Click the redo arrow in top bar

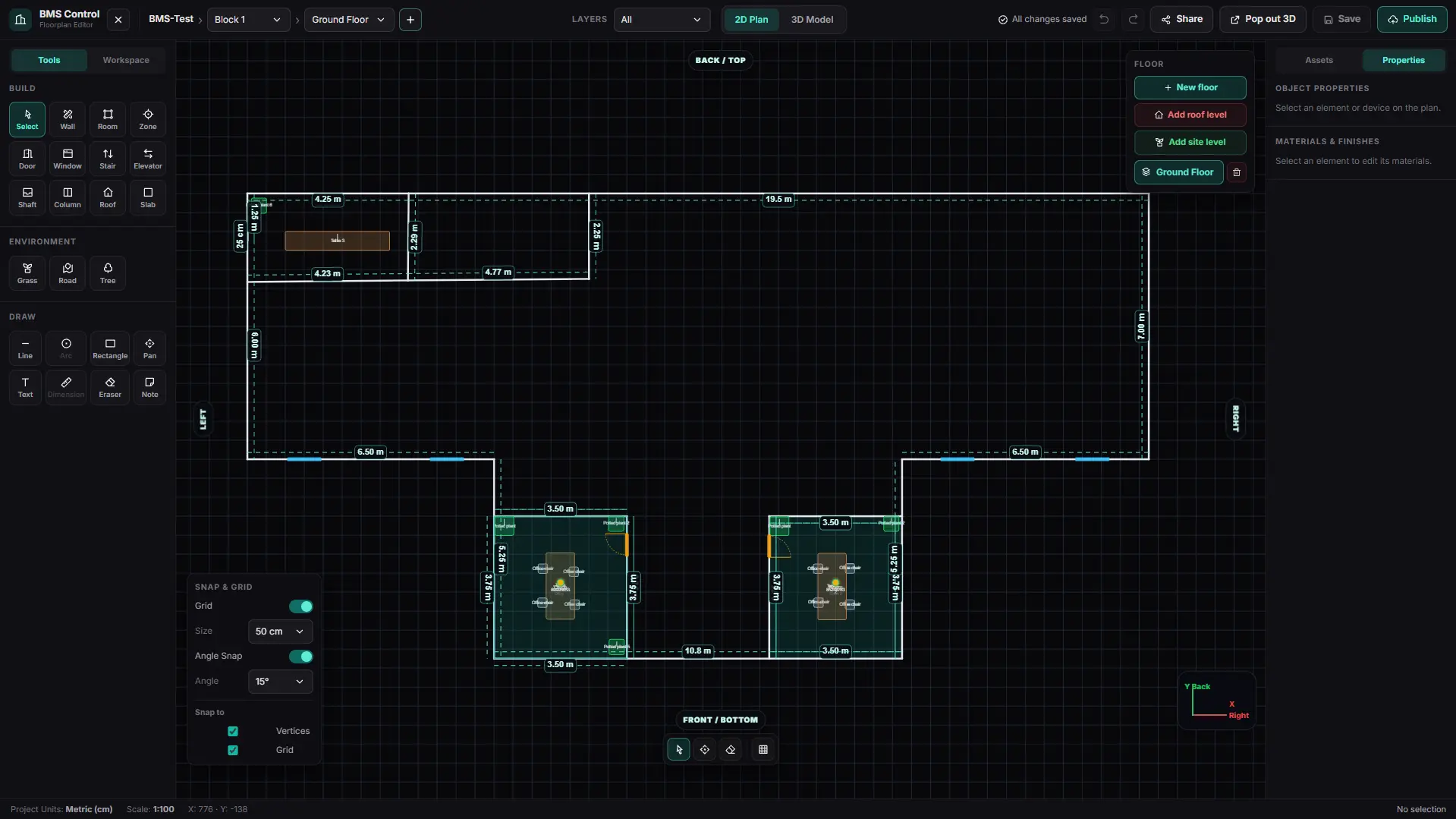[1133, 20]
